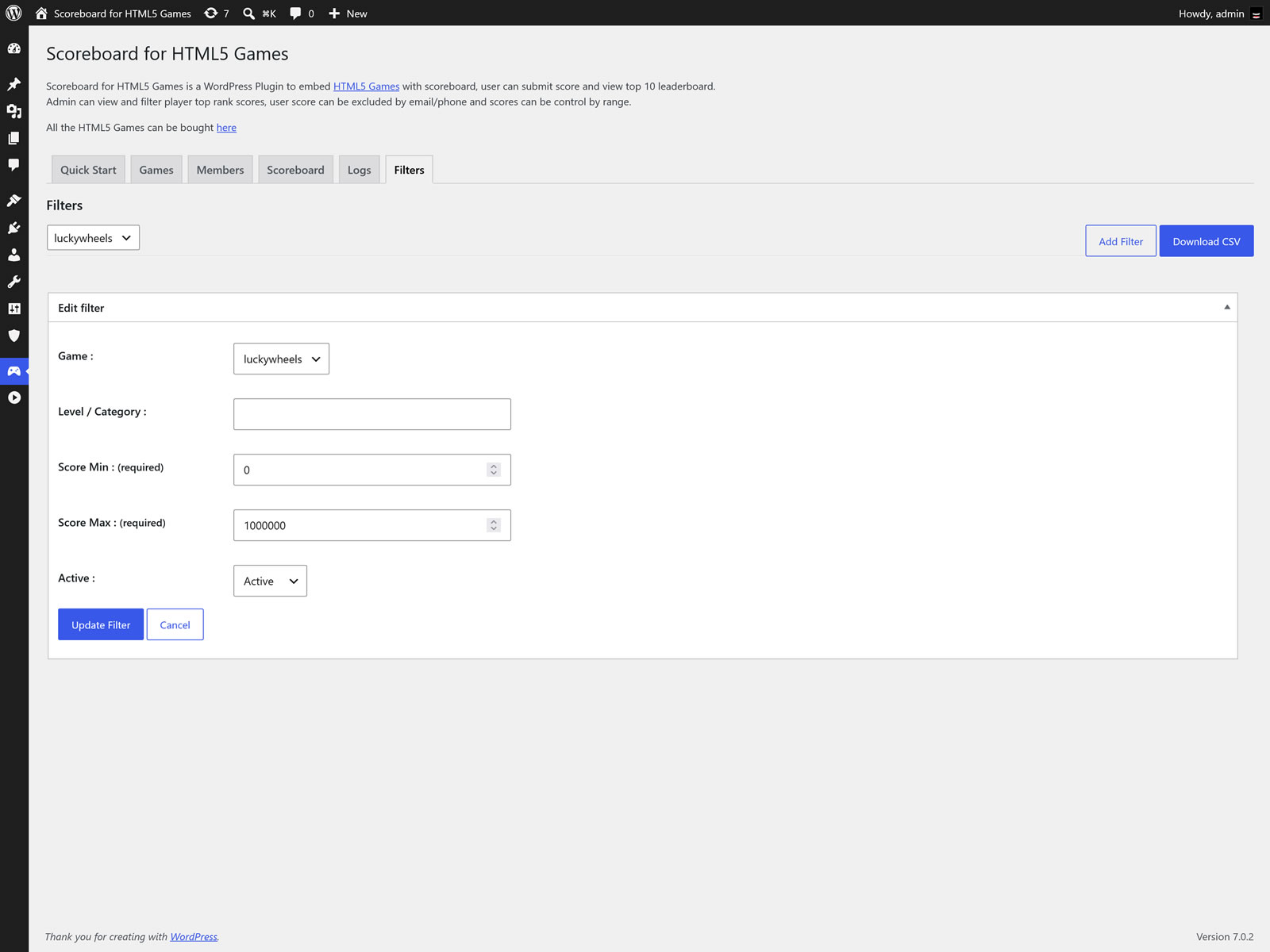Switch to the Games tab
1270x952 pixels.
[x=156, y=170]
